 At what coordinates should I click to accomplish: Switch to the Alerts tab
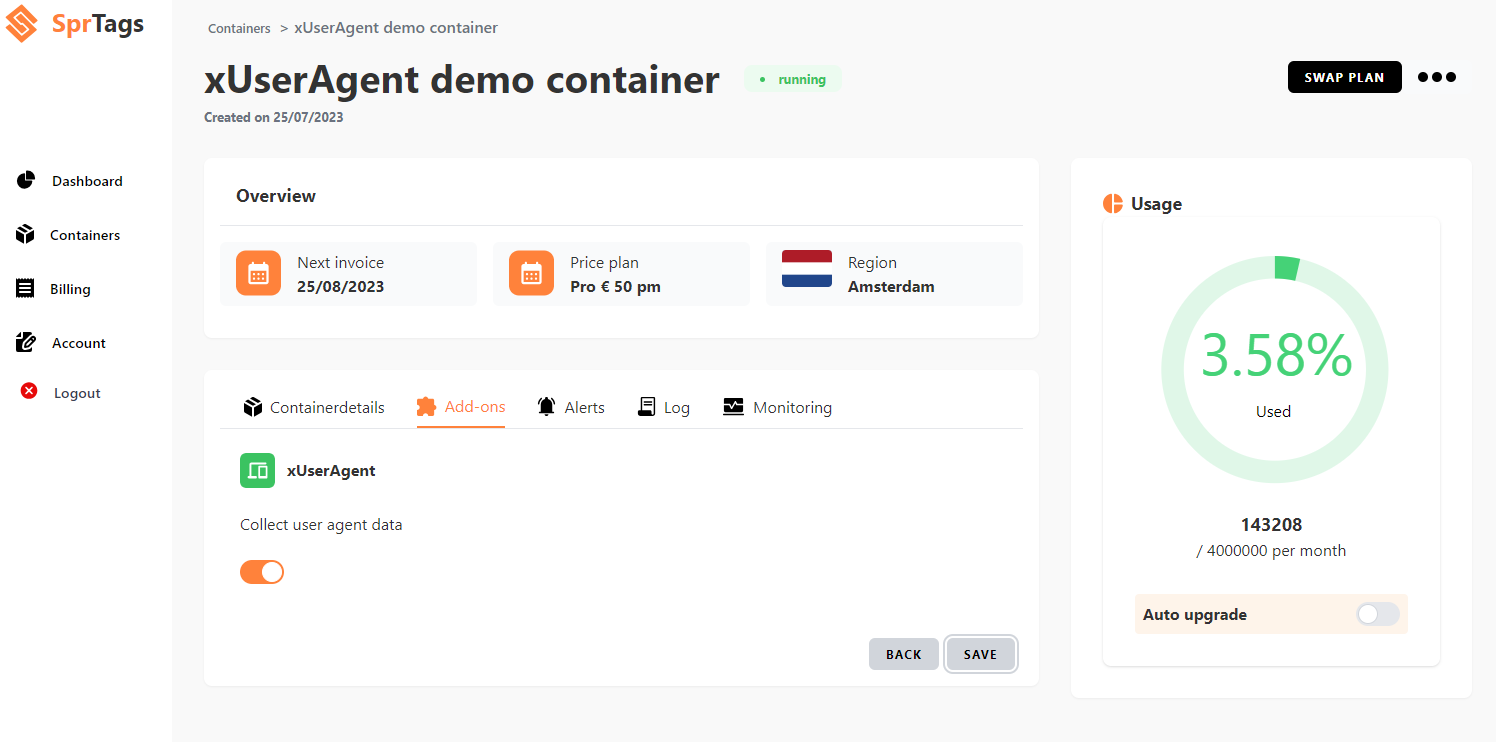tap(570, 407)
